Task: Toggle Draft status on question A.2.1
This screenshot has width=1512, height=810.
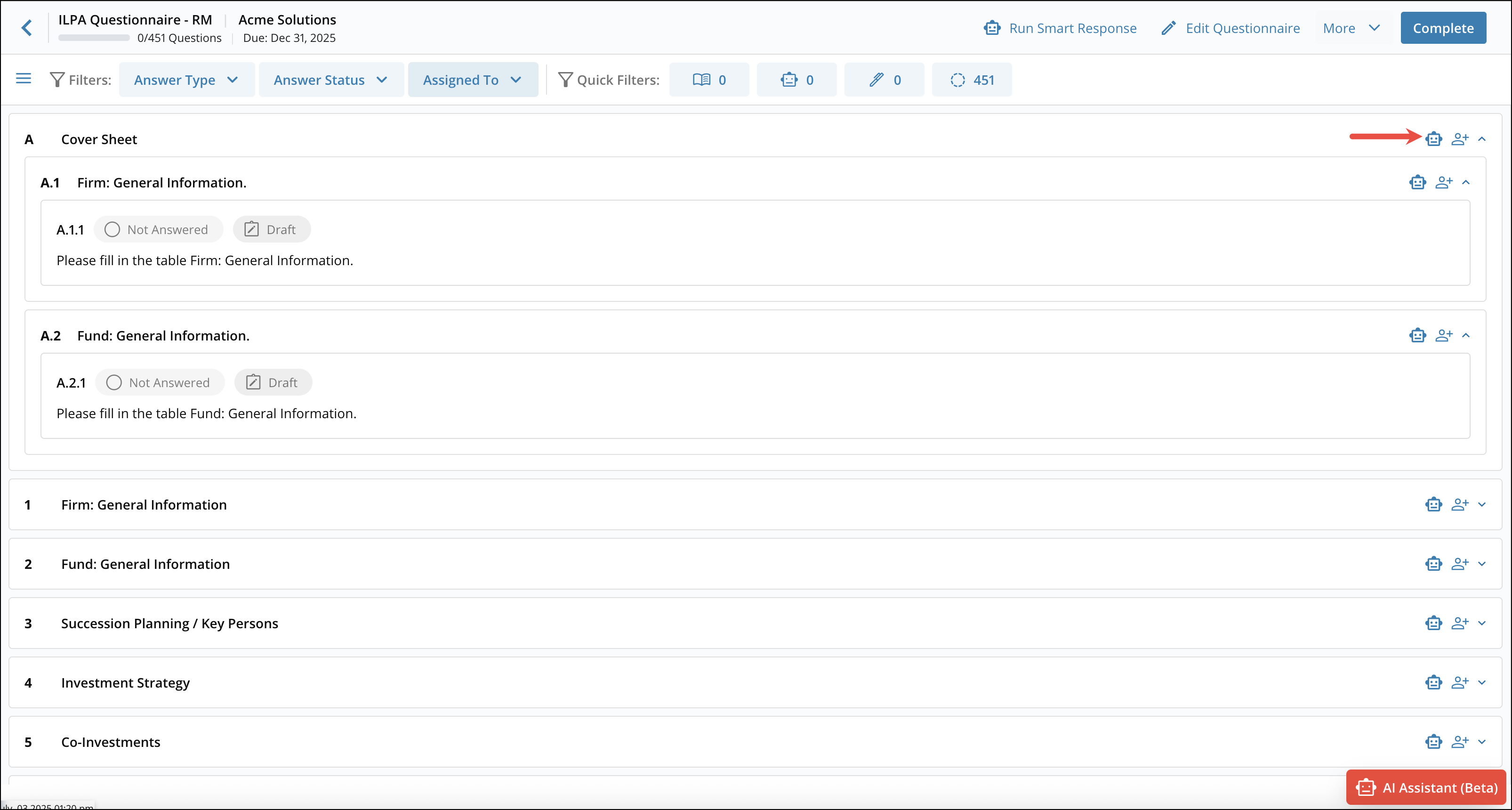Action: (x=273, y=382)
